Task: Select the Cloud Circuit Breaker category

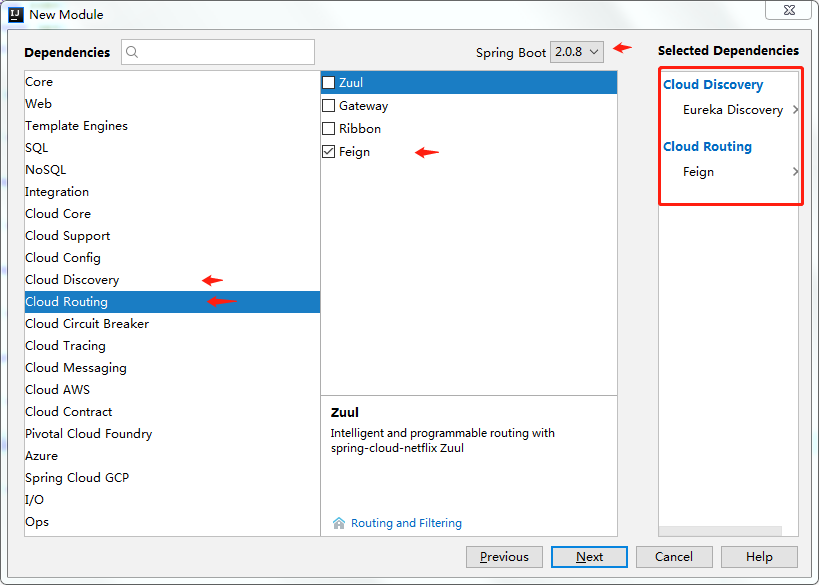Action: pos(172,324)
